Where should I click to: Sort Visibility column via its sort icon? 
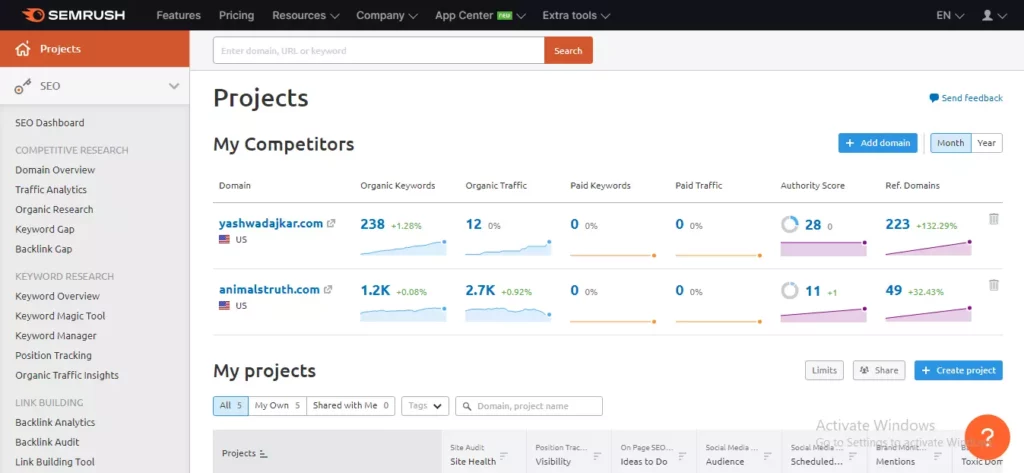click(x=595, y=455)
